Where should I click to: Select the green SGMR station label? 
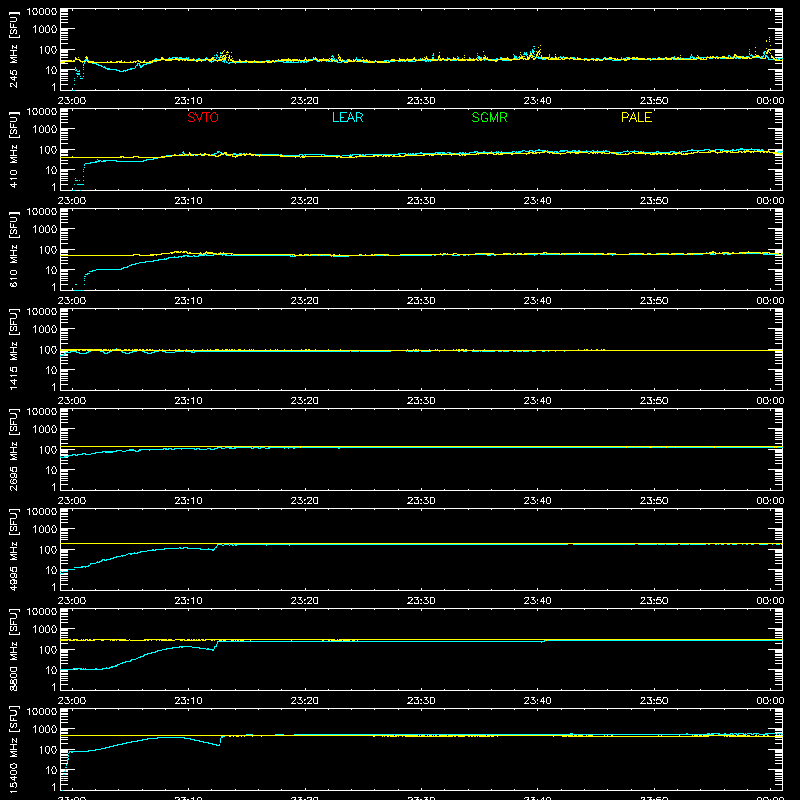[x=489, y=117]
